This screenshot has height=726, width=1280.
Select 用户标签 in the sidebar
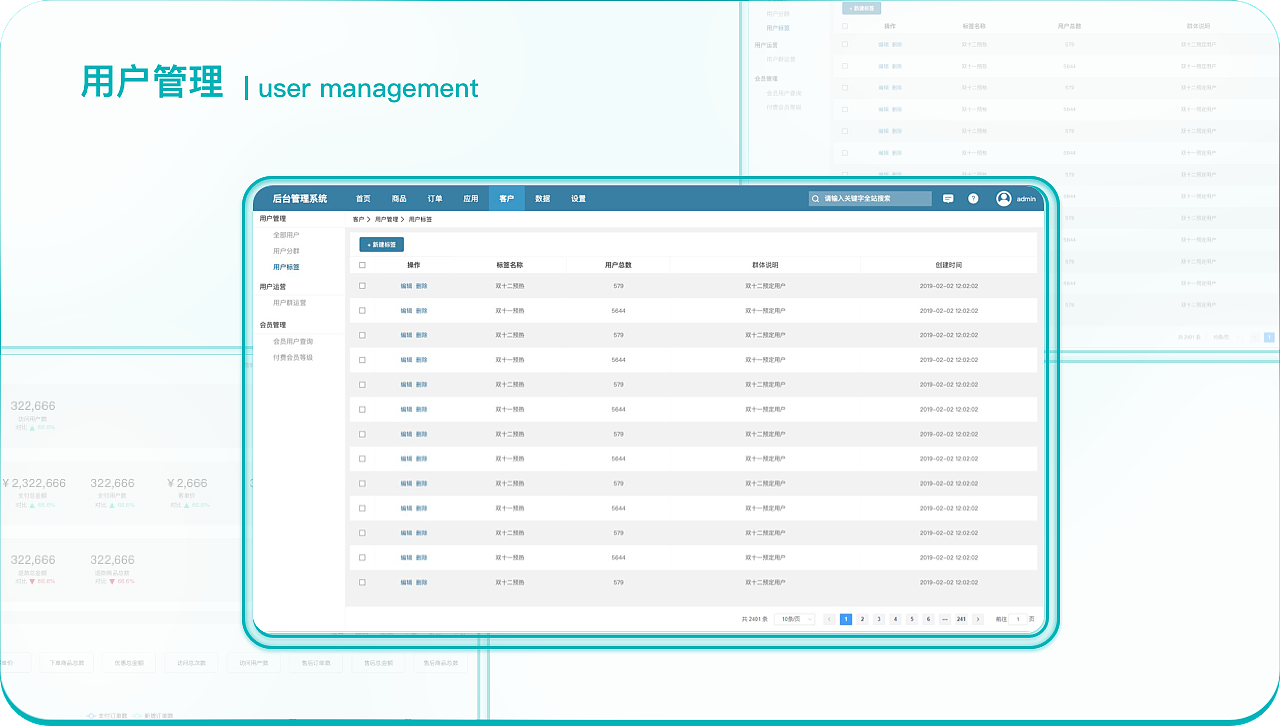pyautogui.click(x=286, y=267)
